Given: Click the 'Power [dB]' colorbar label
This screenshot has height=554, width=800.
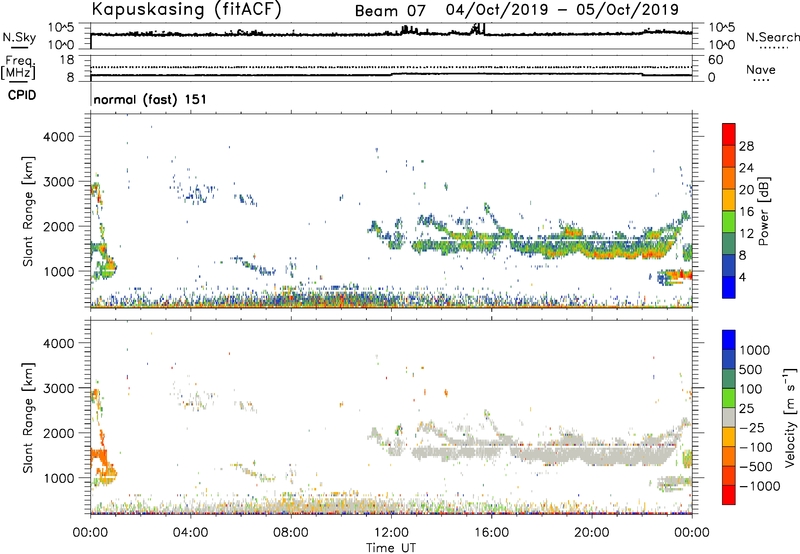Looking at the screenshot, I should [x=764, y=211].
